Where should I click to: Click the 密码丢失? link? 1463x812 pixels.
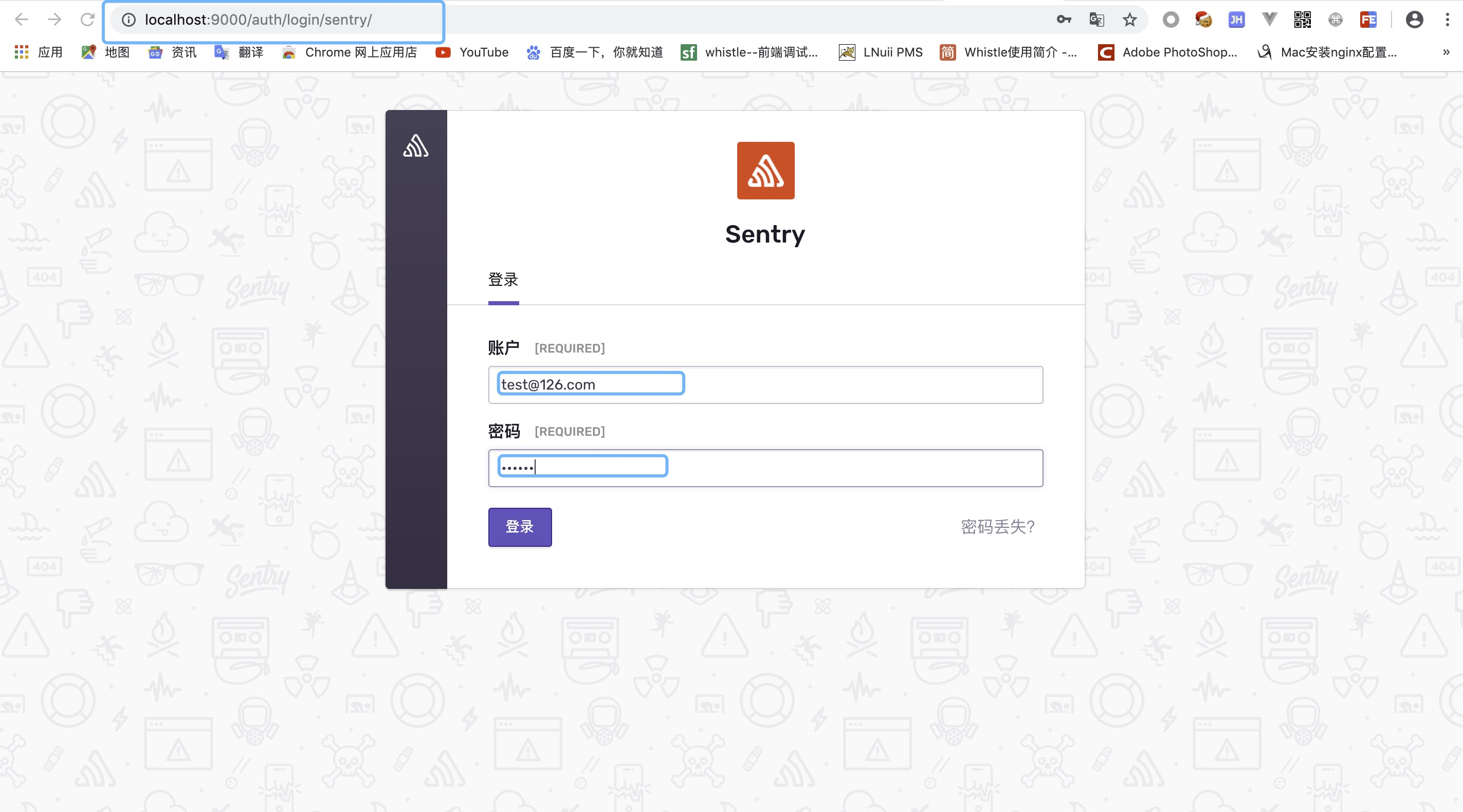[997, 526]
